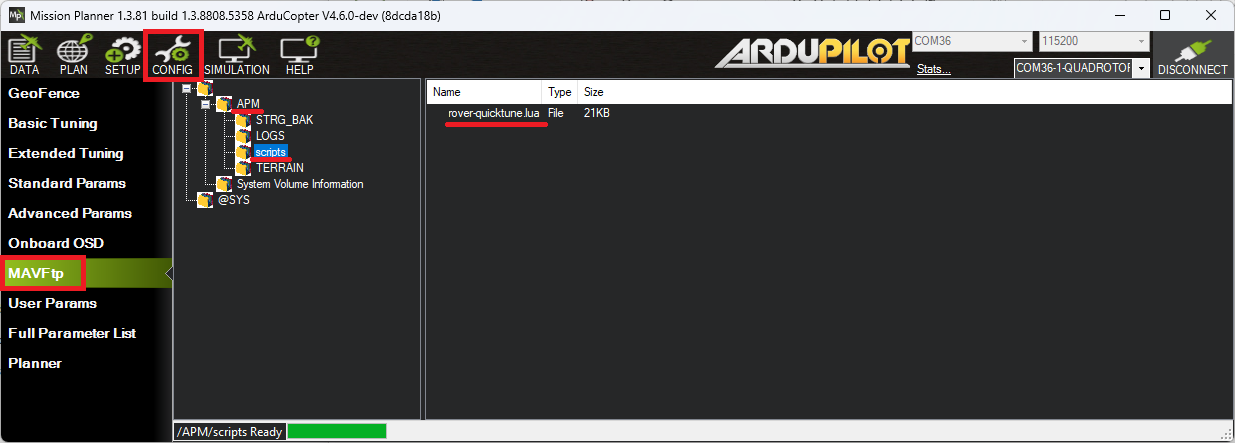Open the DATA flight data view
Viewport: 1235px width, 443px height.
pyautogui.click(x=24, y=56)
